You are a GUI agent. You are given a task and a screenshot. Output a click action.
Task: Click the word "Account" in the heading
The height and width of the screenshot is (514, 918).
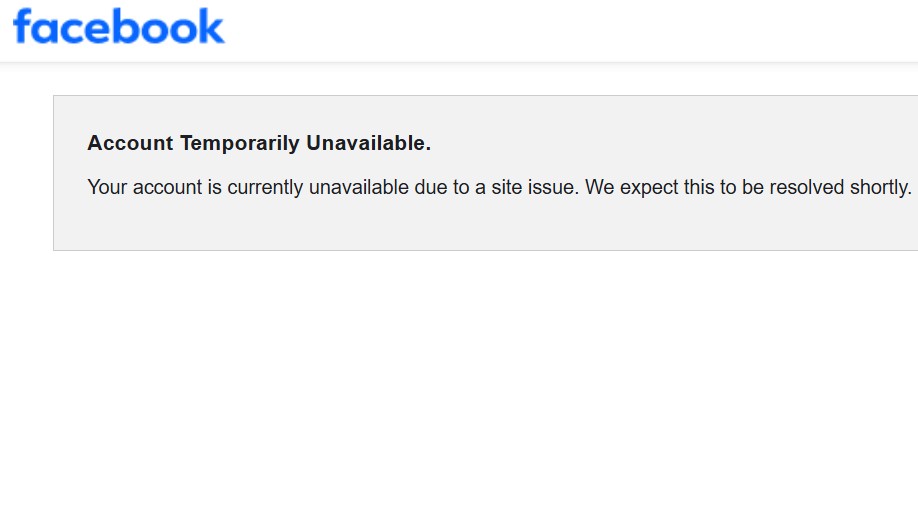[130, 143]
